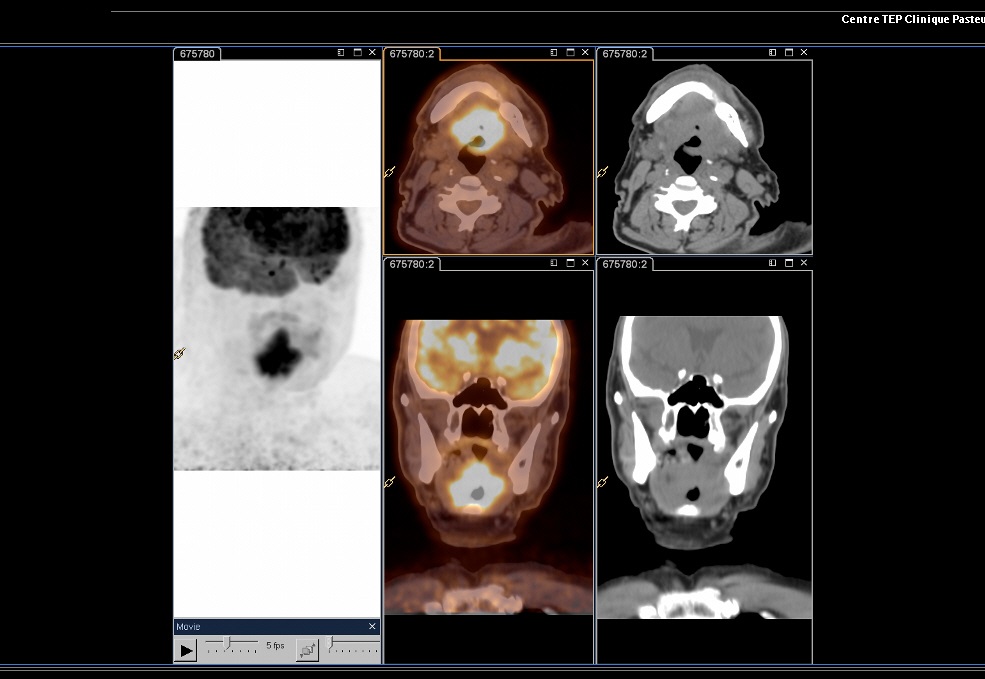Select the 675780:2 tab of coronal CT viewport

pyautogui.click(x=625, y=264)
